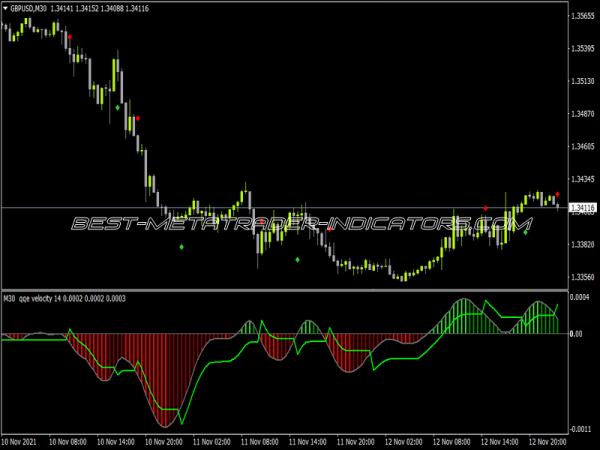Open the chart menu triangle beside GBPUSD,M30
This screenshot has width=600, height=450.
5,8
